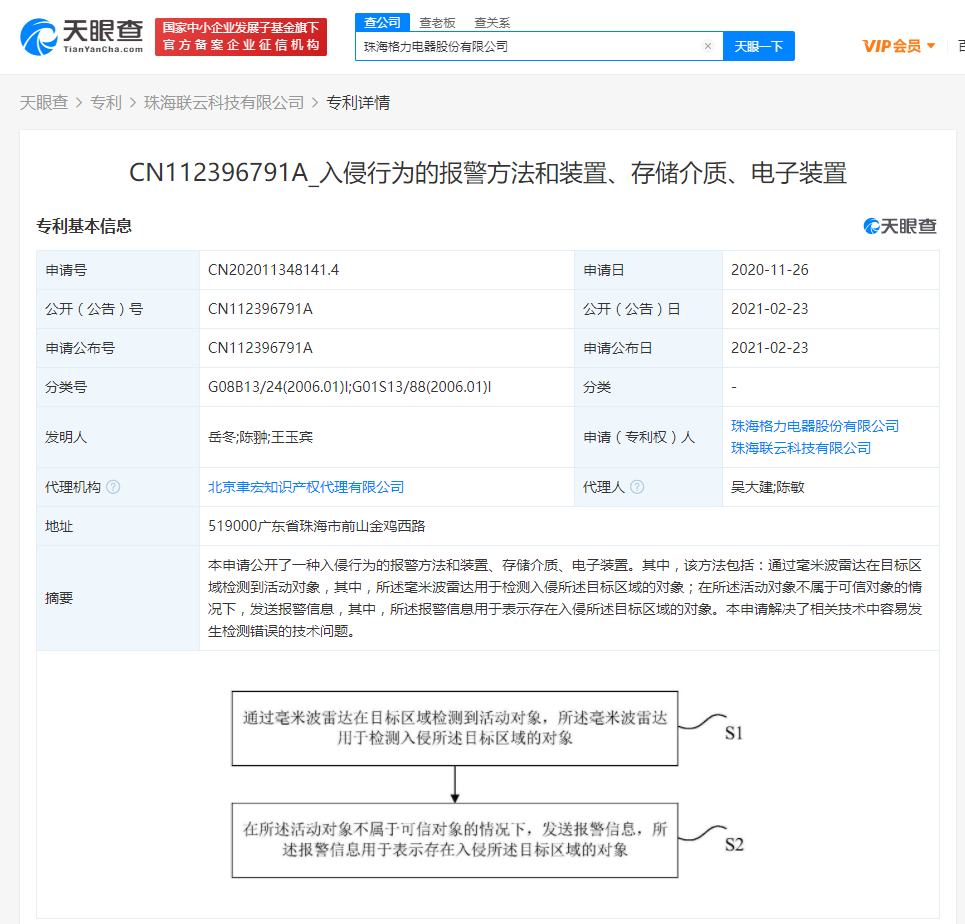Click the 专利详情 breadcrumb text
Screen dimensions: 965x924
358,103
